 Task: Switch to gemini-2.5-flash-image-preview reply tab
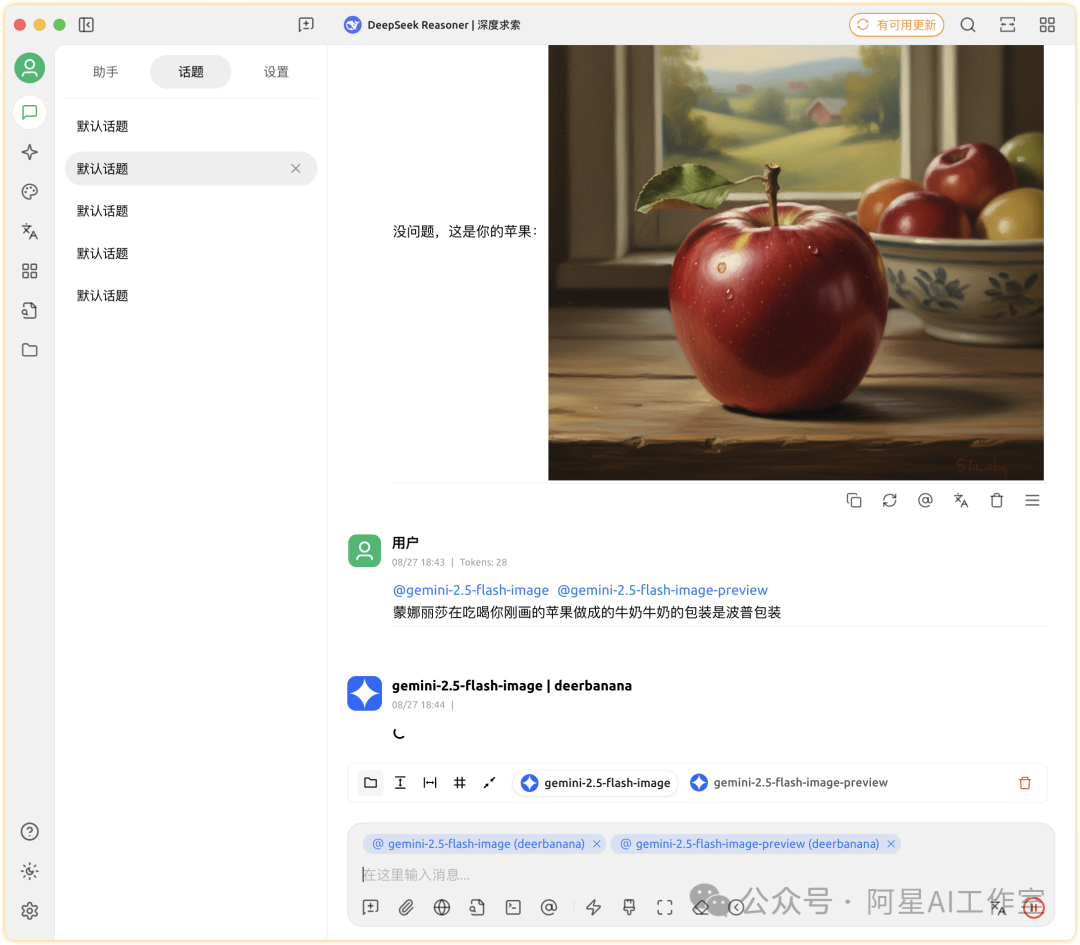pyautogui.click(x=789, y=783)
